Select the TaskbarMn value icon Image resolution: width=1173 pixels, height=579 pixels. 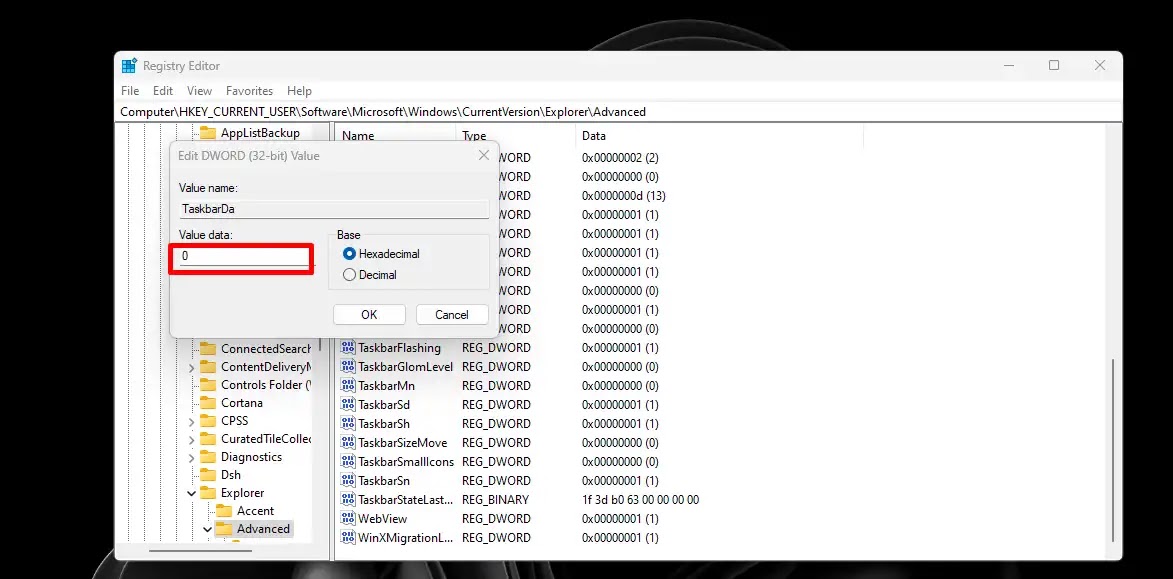tap(347, 386)
